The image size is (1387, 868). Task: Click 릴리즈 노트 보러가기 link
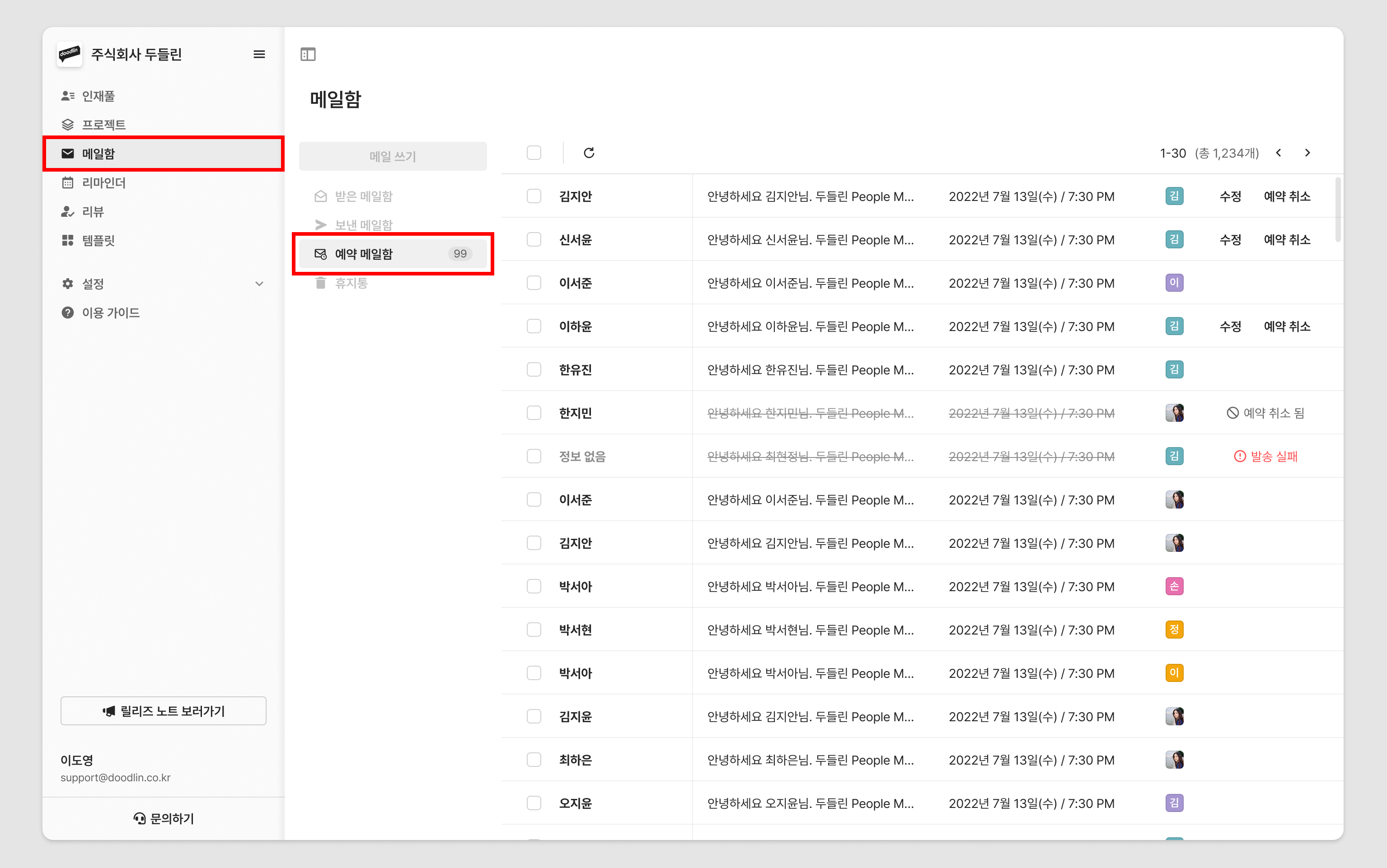pyautogui.click(x=163, y=710)
